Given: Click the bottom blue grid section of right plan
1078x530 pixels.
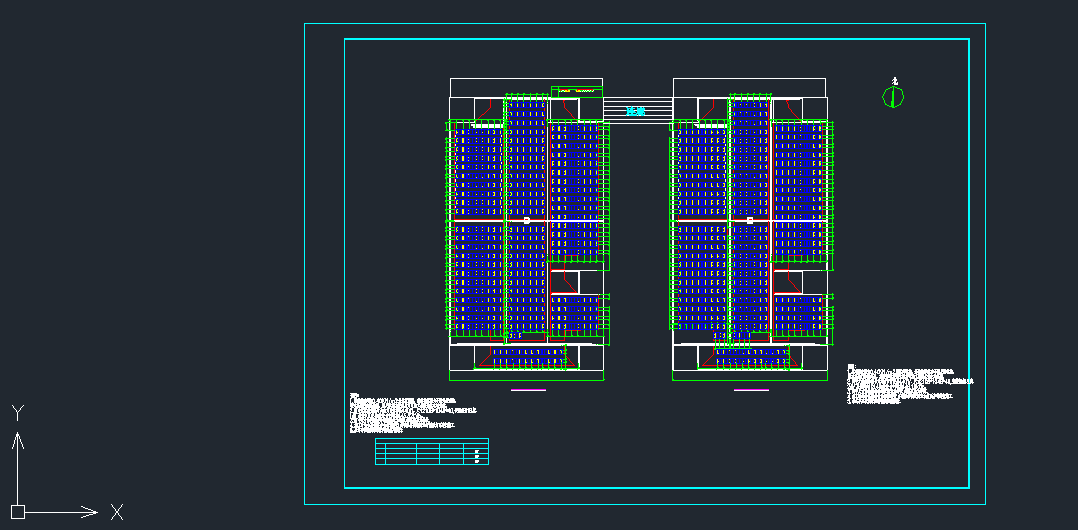Looking at the screenshot, I should click(751, 356).
